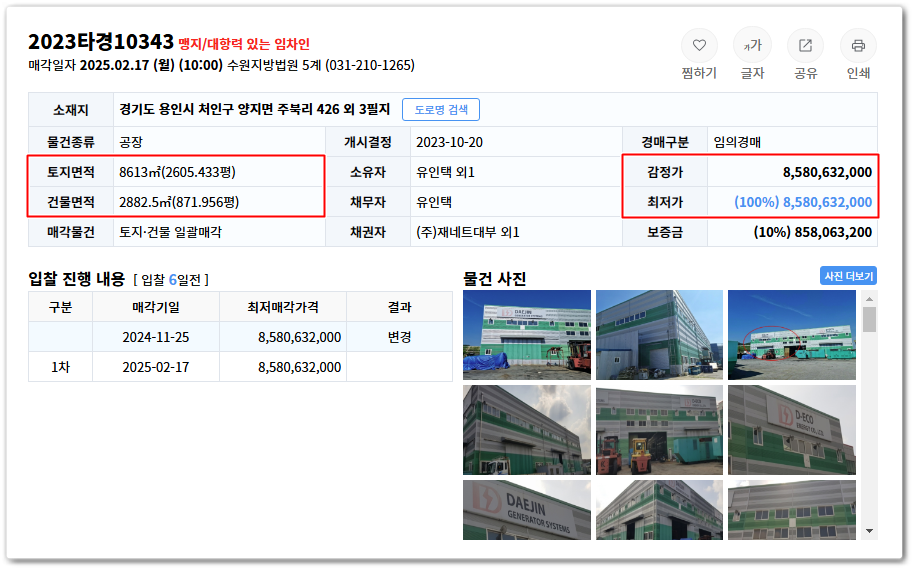Open photo of building under cloudy sky

point(526,430)
